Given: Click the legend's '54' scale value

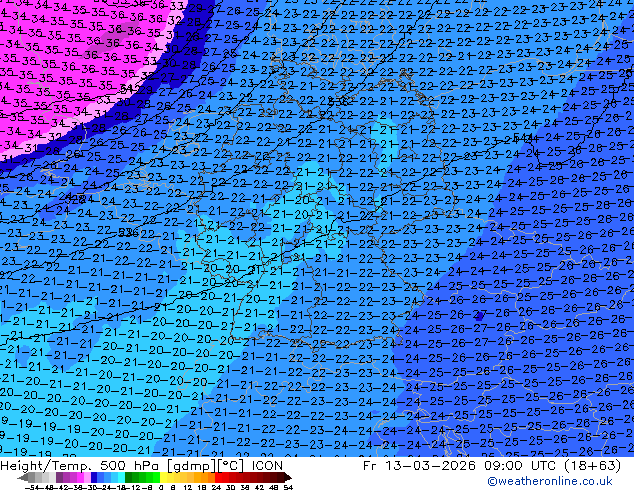Looking at the screenshot, I should [288, 488].
